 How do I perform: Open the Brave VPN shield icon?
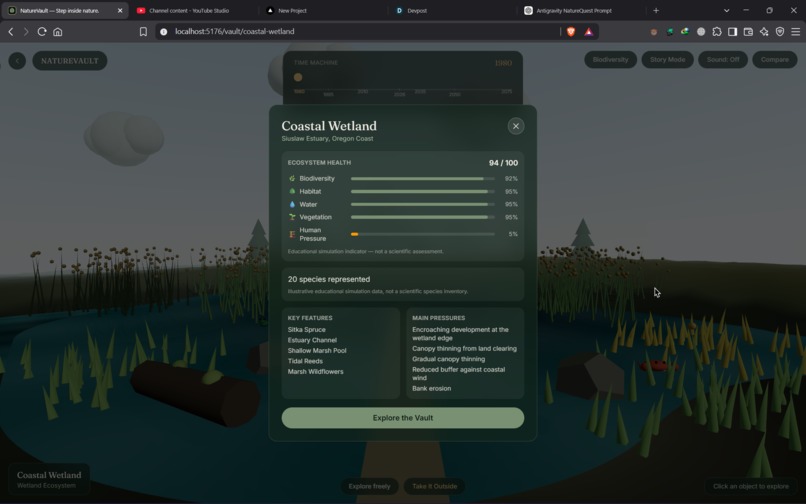(780, 32)
